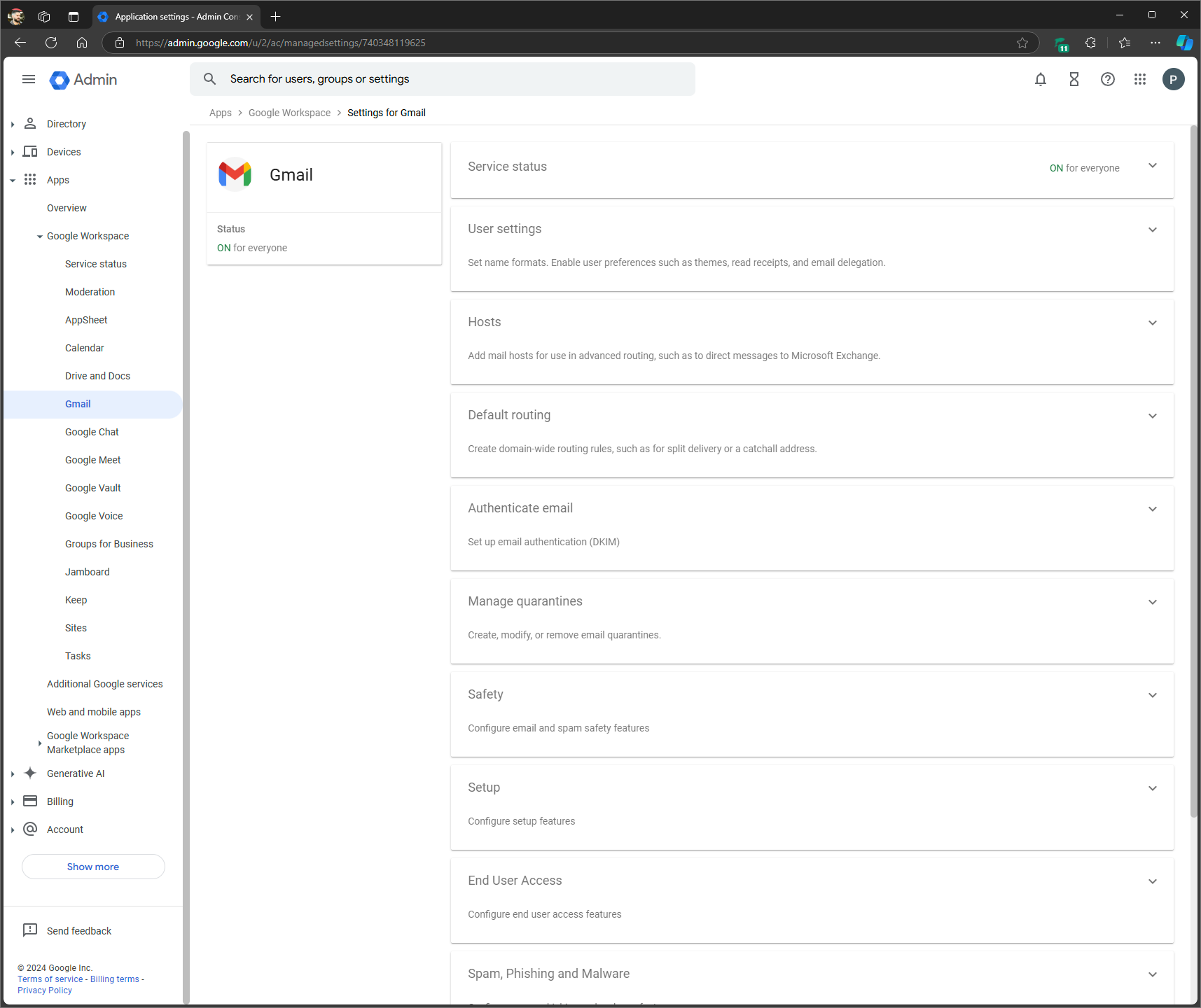Open browser favorites list icon
The image size is (1201, 1008).
(1125, 43)
